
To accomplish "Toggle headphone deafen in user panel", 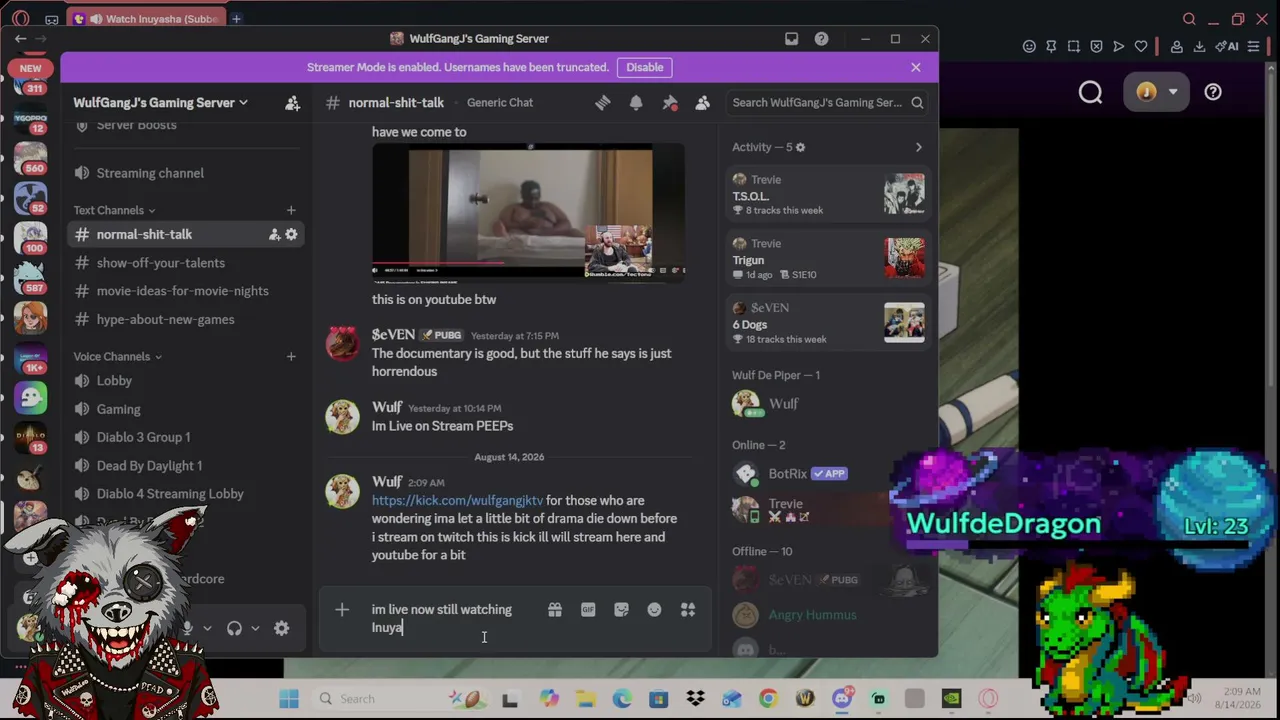I will (234, 628).
